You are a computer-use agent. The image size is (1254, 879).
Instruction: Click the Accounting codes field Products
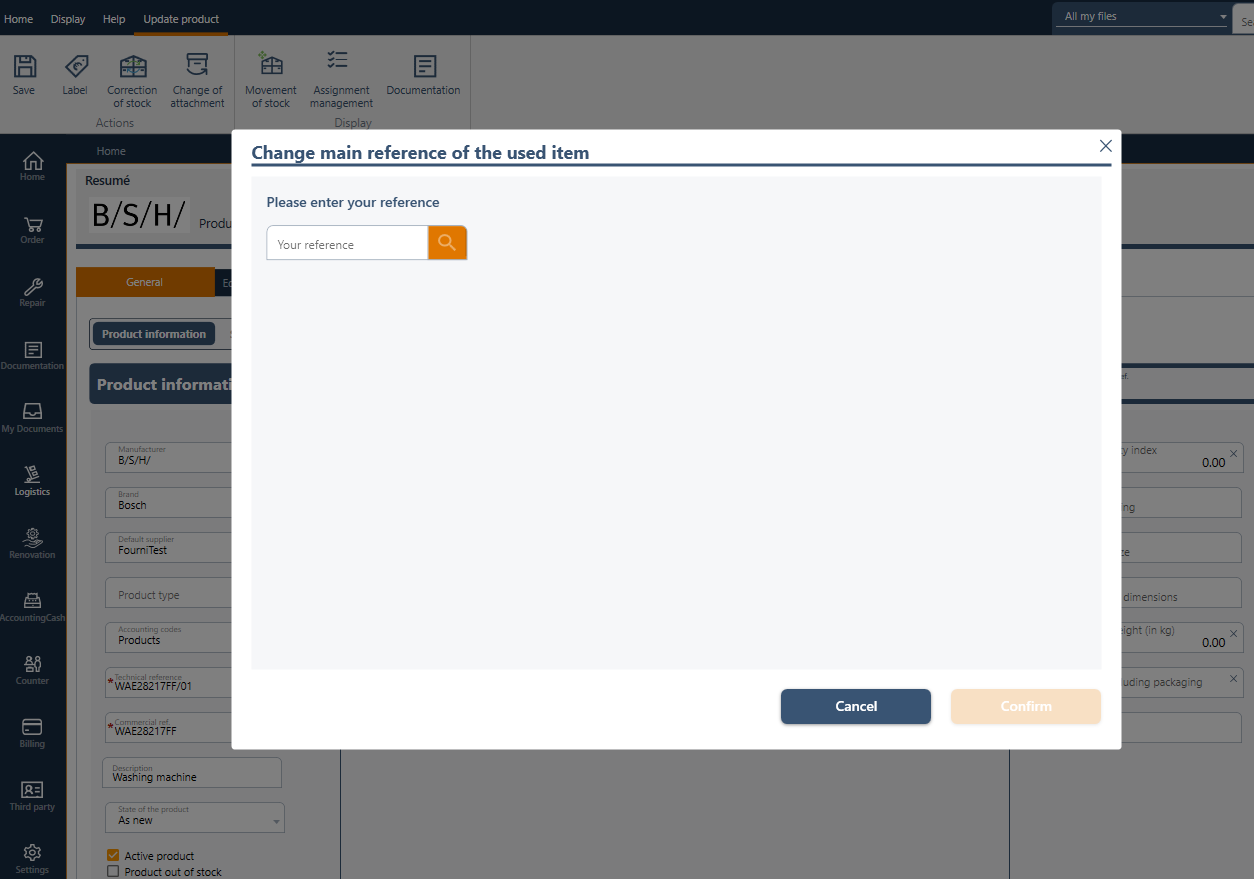[168, 636]
